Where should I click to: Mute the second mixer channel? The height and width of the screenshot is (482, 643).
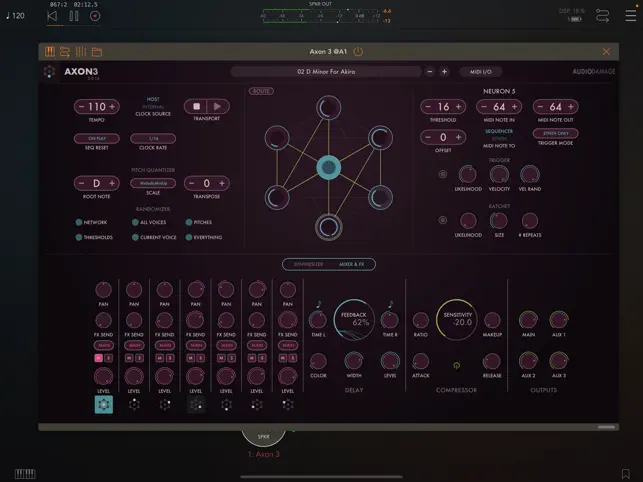point(129,358)
